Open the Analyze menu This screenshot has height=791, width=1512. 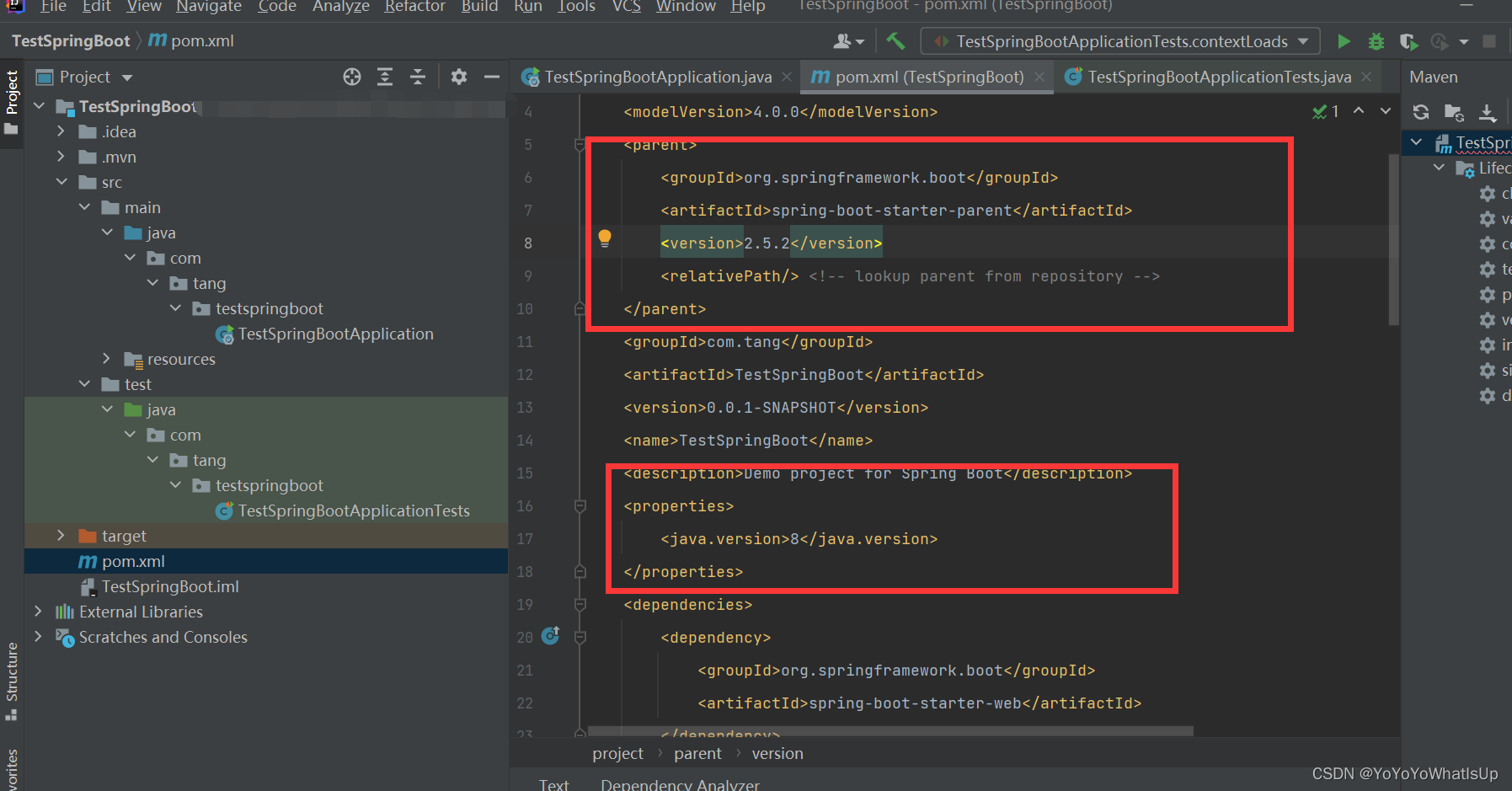[x=341, y=7]
